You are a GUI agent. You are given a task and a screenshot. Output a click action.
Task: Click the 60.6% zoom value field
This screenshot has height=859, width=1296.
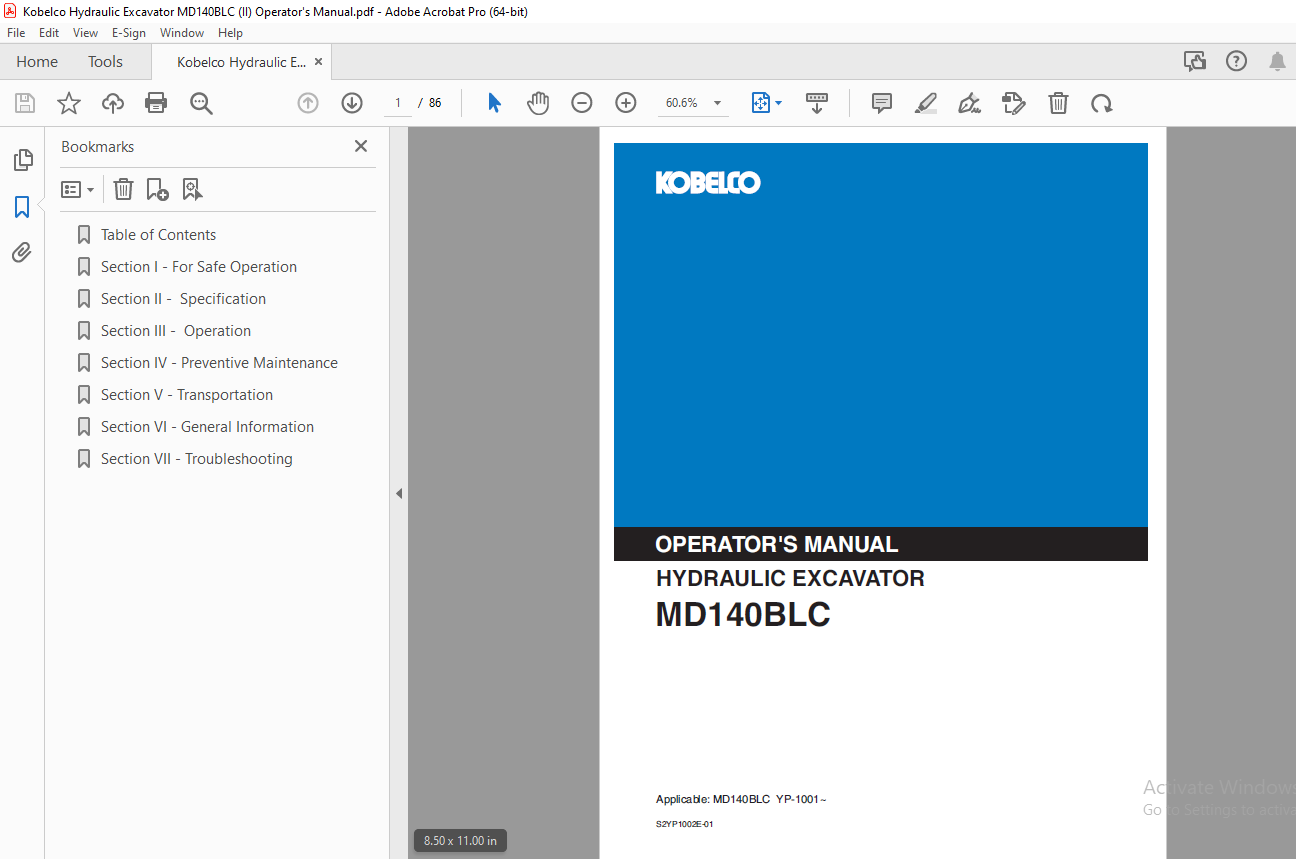pyautogui.click(x=682, y=103)
